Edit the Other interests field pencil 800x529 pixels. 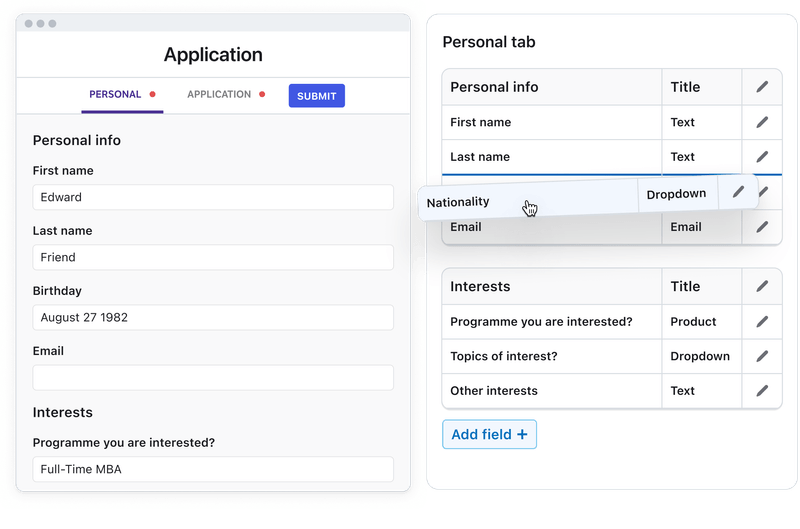click(762, 391)
